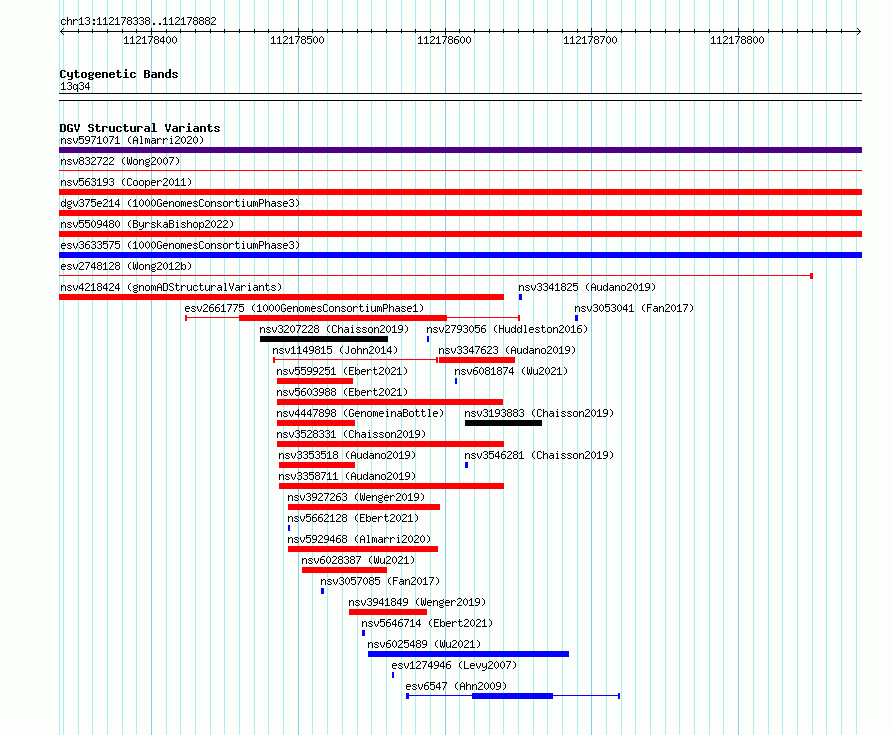Select the thick blue esv6547 bar
Screen dimensions: 890x735
[513, 696]
